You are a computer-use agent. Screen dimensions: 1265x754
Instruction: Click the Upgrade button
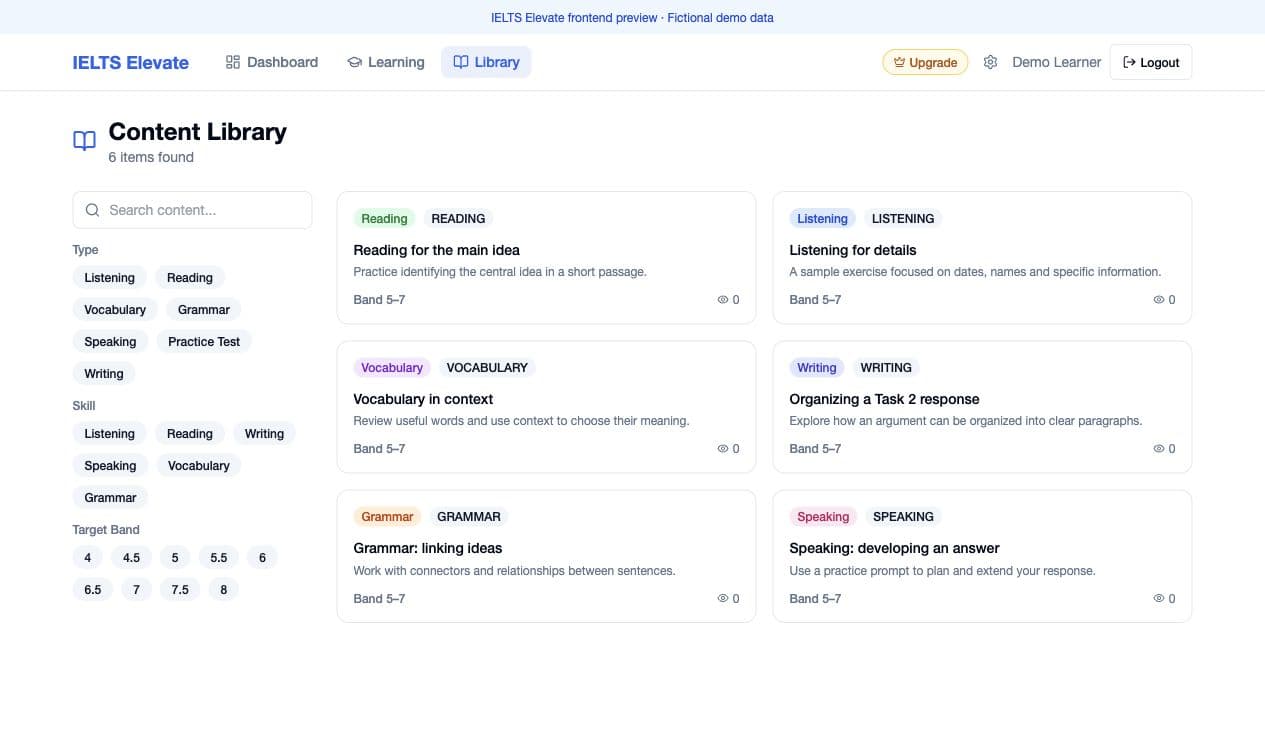pyautogui.click(x=925, y=62)
